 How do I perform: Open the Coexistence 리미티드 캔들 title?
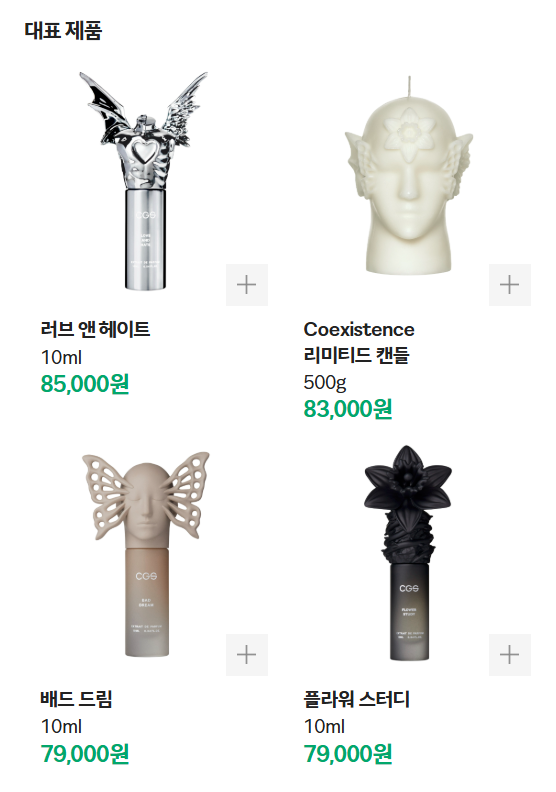pyautogui.click(x=359, y=342)
